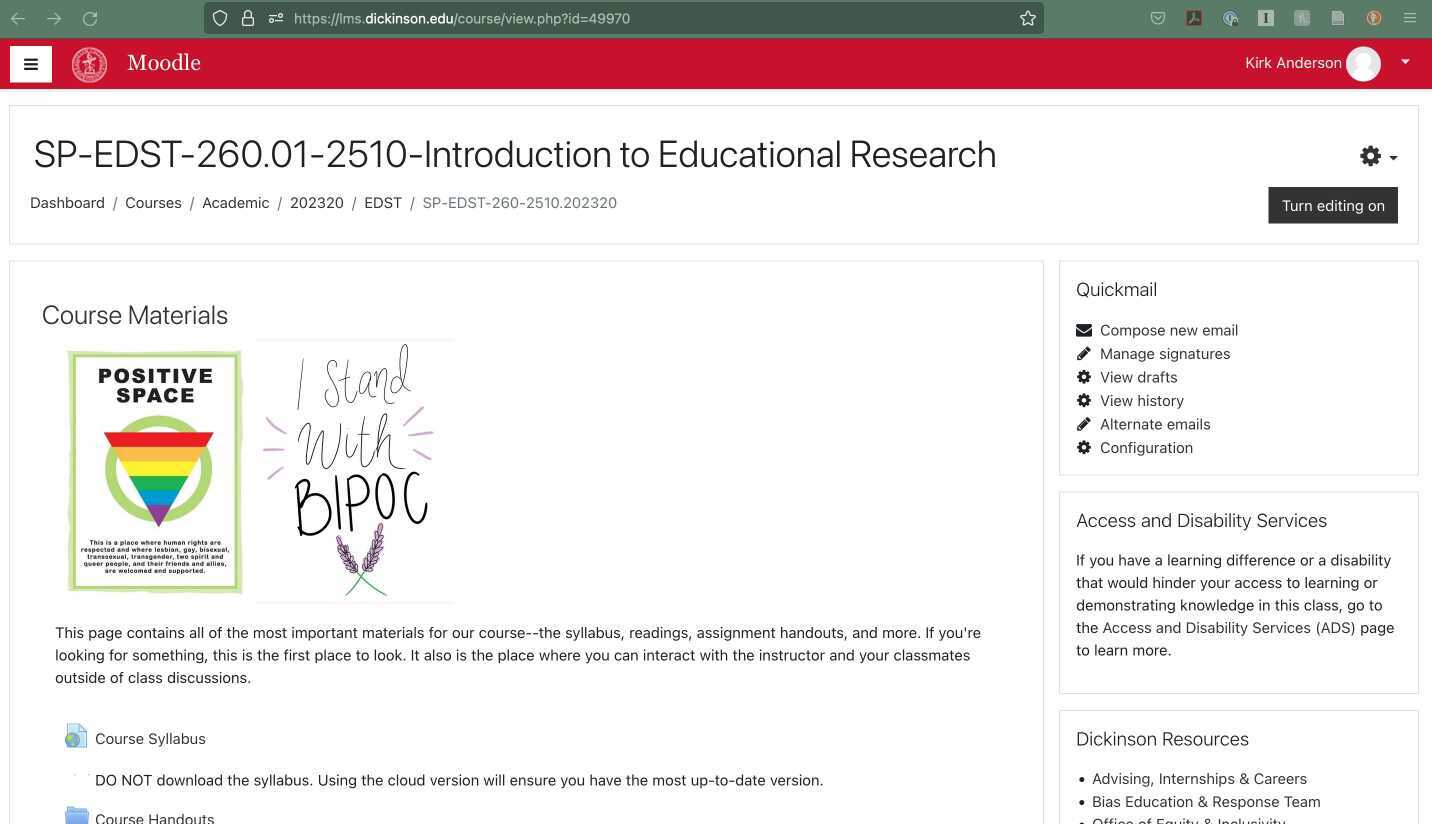This screenshot has height=824, width=1432.
Task: Open the course actions gear dropdown
Action: tap(1371, 156)
